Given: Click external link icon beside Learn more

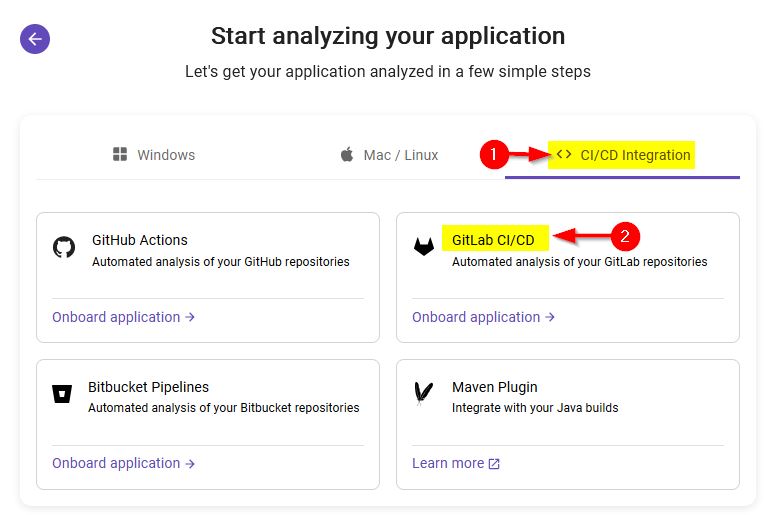Looking at the screenshot, I should [494, 464].
